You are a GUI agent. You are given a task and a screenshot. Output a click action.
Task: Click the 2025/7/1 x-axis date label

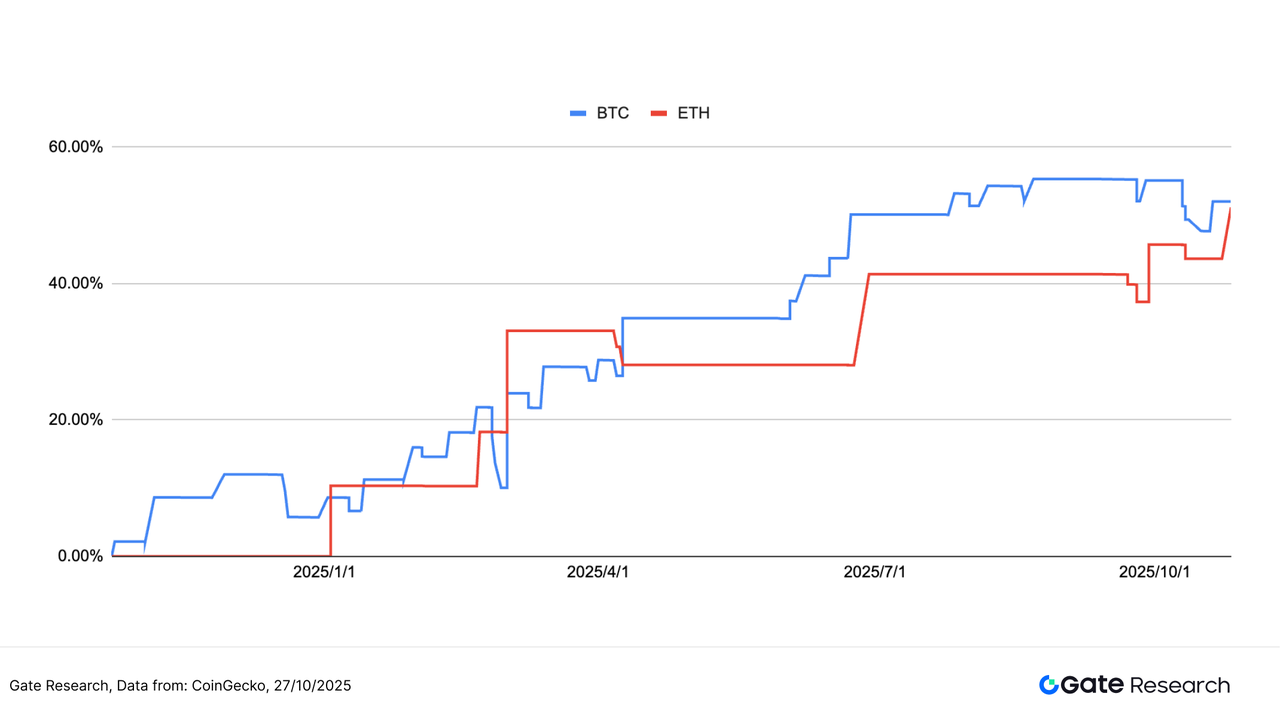[876, 572]
